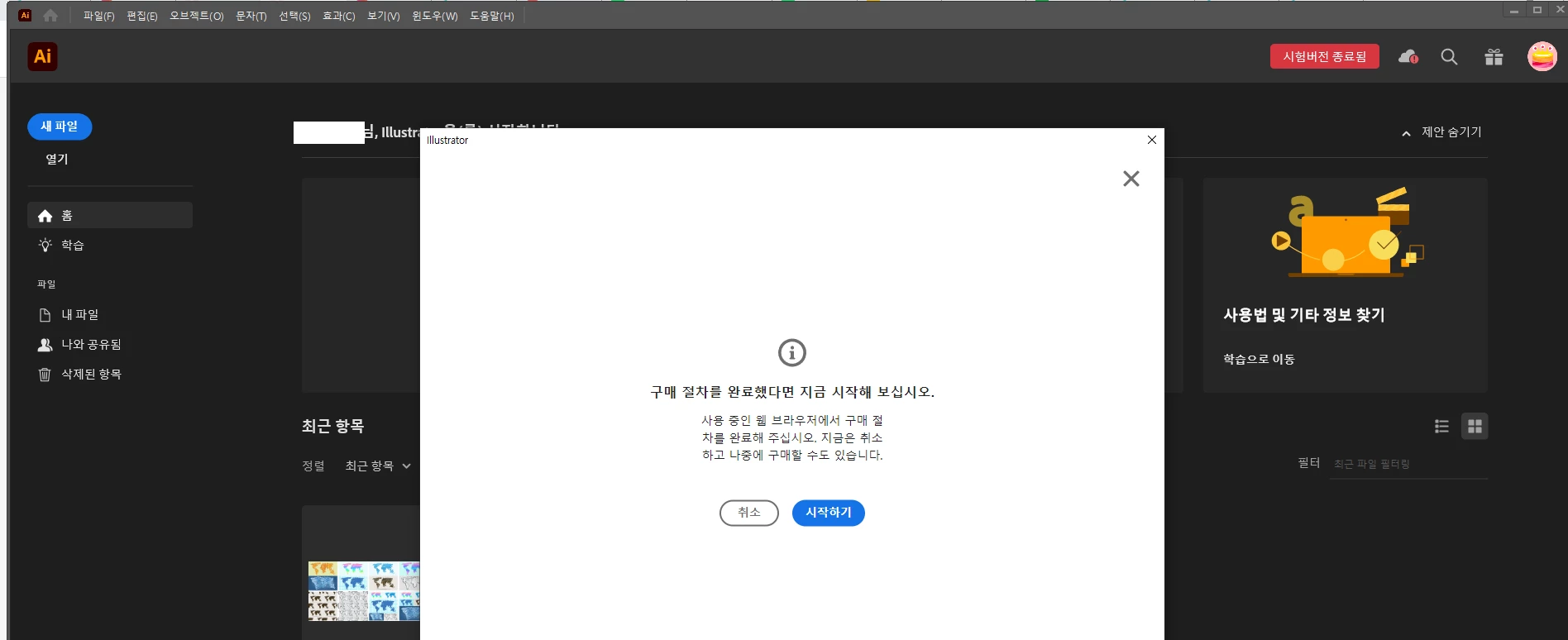Open the search magnifier icon
Image resolution: width=1568 pixels, height=640 pixels.
coord(1449,57)
